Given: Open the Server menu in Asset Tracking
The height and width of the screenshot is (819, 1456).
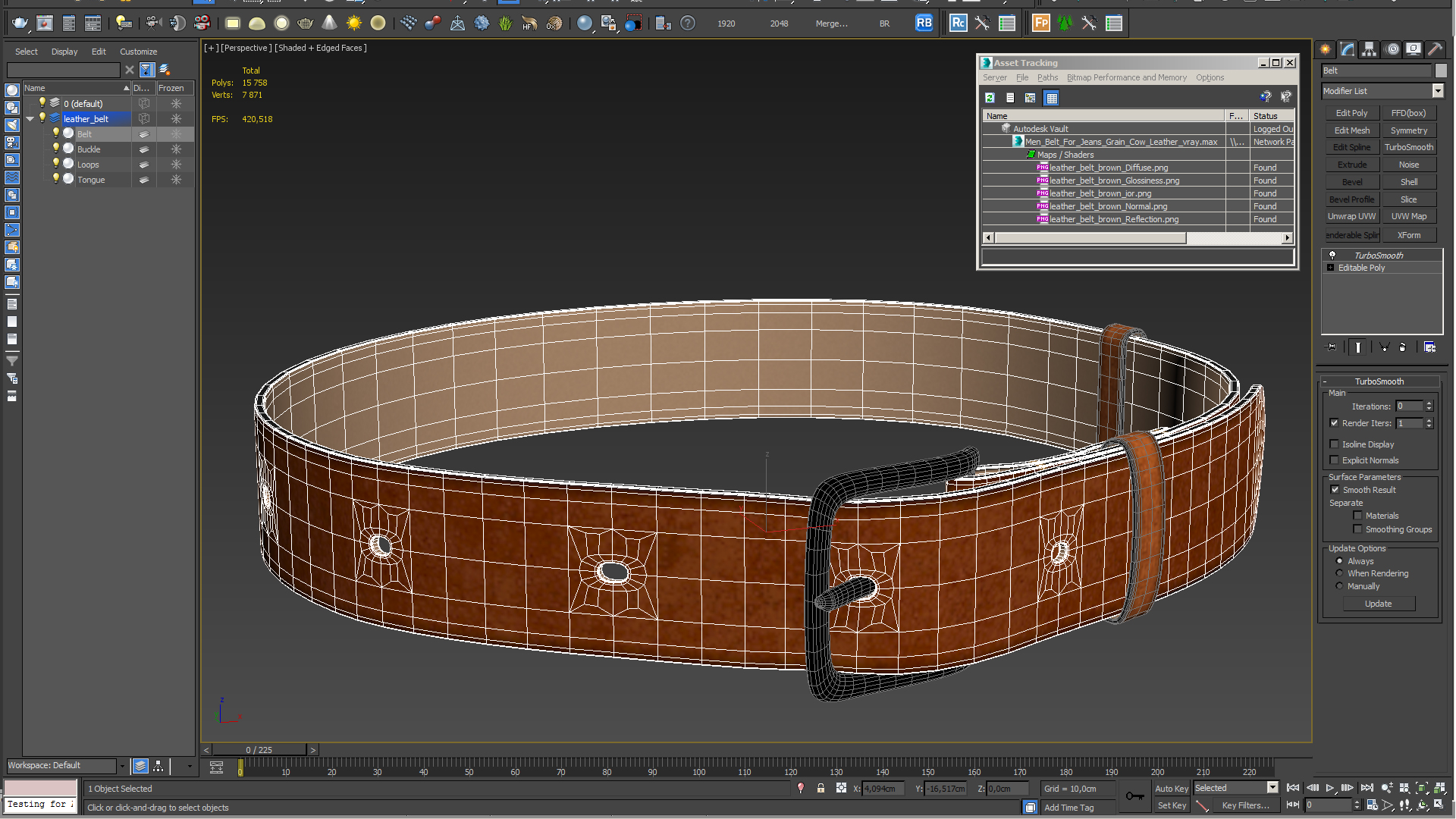Looking at the screenshot, I should click(x=994, y=77).
